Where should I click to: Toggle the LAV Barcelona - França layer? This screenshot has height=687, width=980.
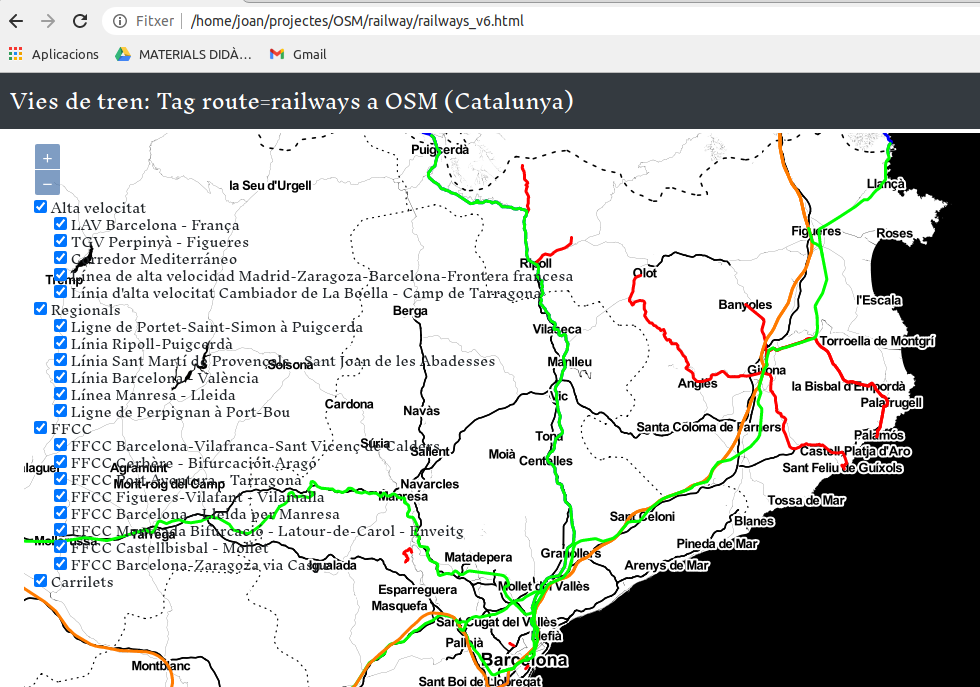[x=61, y=225]
